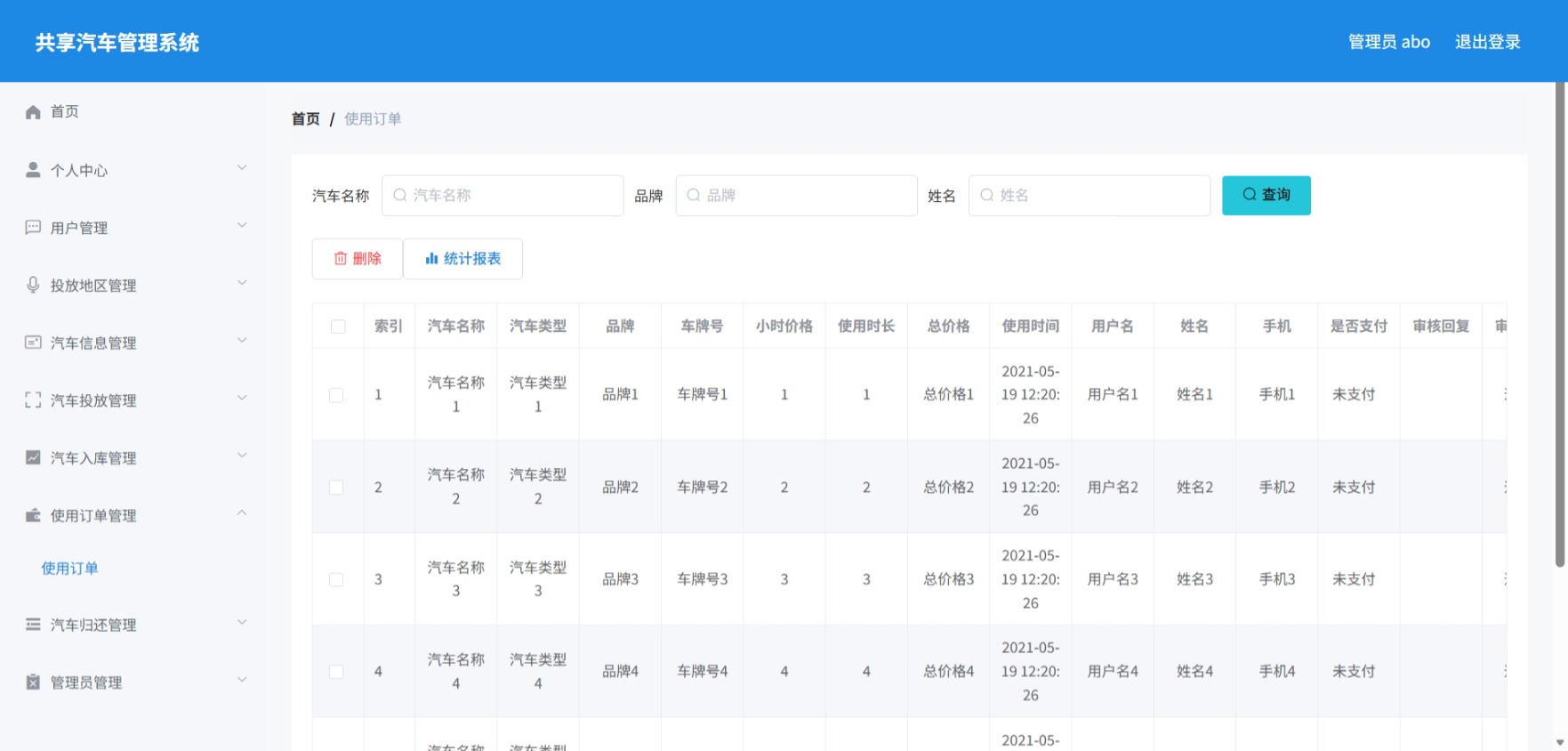Open the 管理员管理 menu label

click(x=86, y=683)
